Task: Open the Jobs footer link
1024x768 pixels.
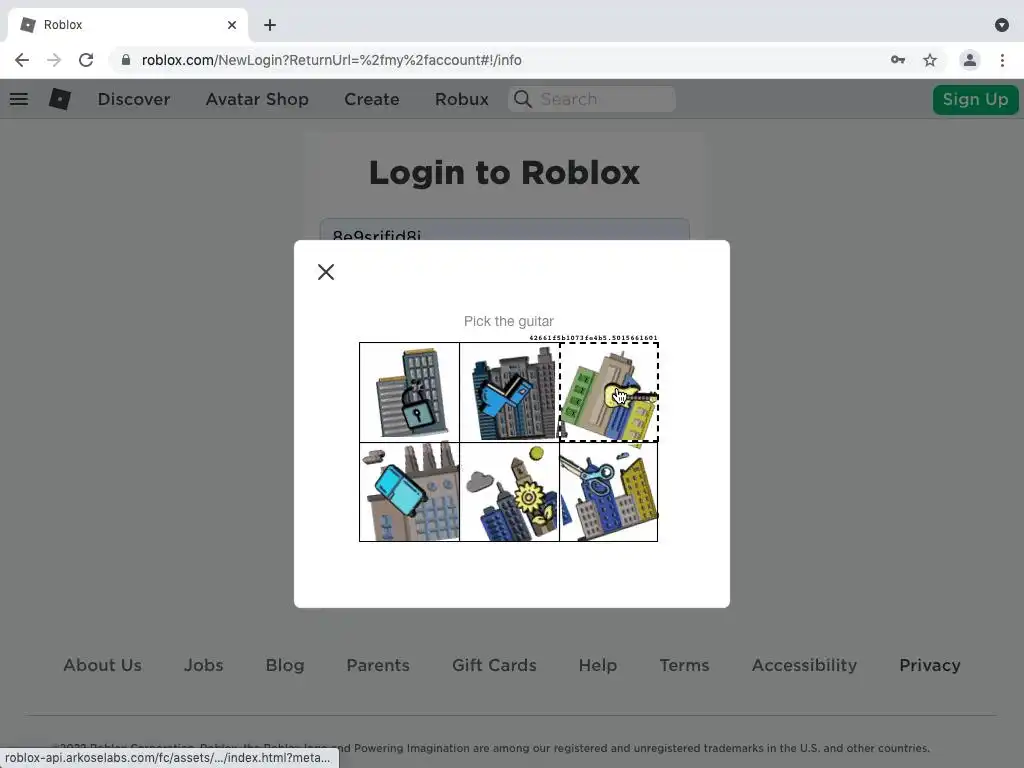Action: [204, 665]
